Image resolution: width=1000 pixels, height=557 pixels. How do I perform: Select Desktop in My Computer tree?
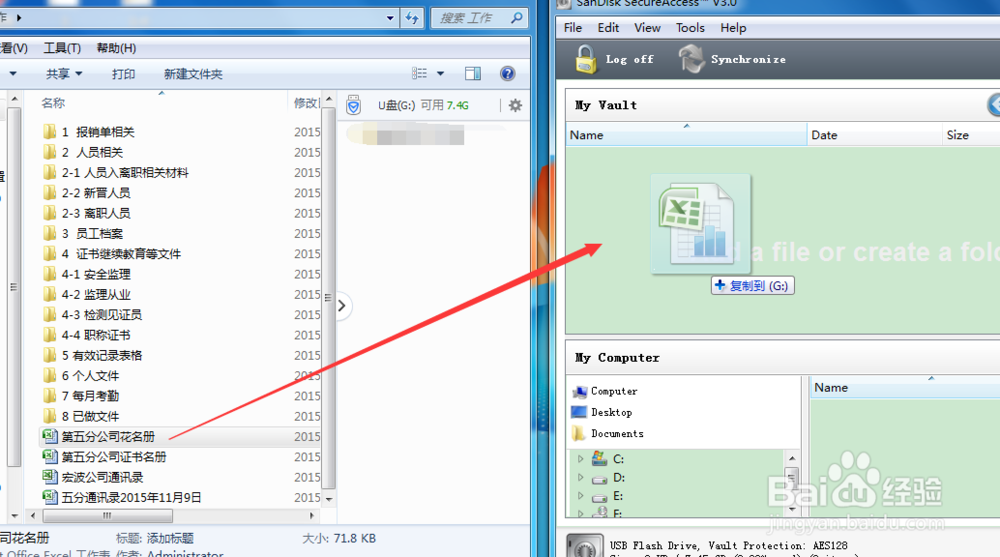coord(603,412)
